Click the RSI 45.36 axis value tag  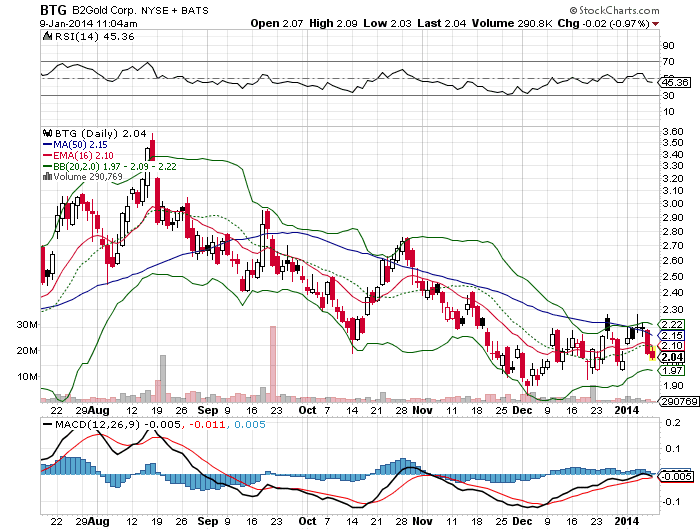pyautogui.click(x=675, y=83)
